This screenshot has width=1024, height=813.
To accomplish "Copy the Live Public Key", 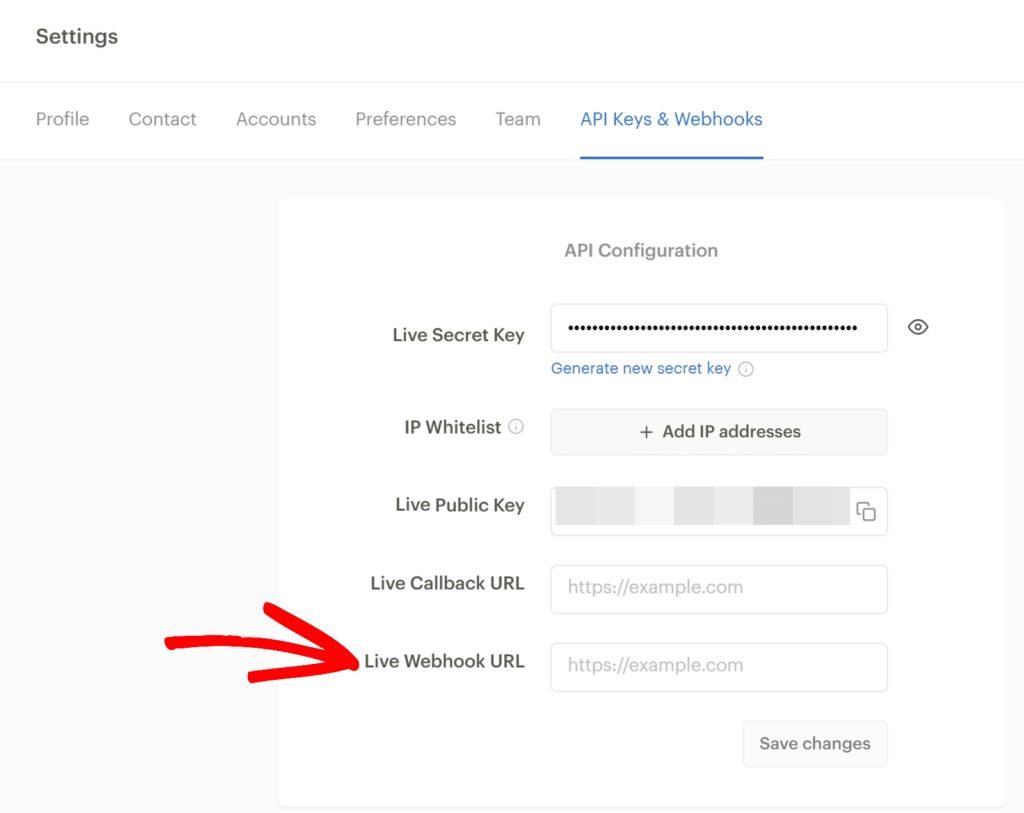I will 866,511.
